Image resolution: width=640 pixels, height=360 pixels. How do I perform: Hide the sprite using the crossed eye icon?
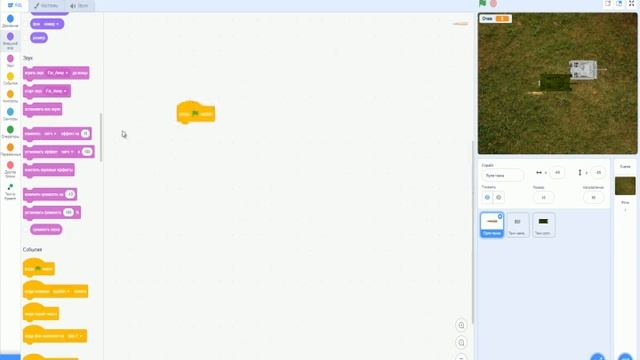498,197
